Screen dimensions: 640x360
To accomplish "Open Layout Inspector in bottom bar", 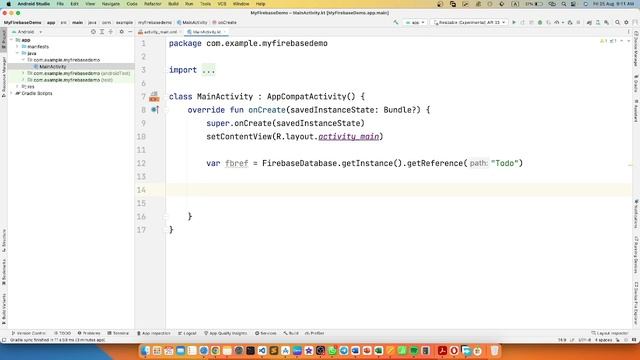I will click(609, 333).
